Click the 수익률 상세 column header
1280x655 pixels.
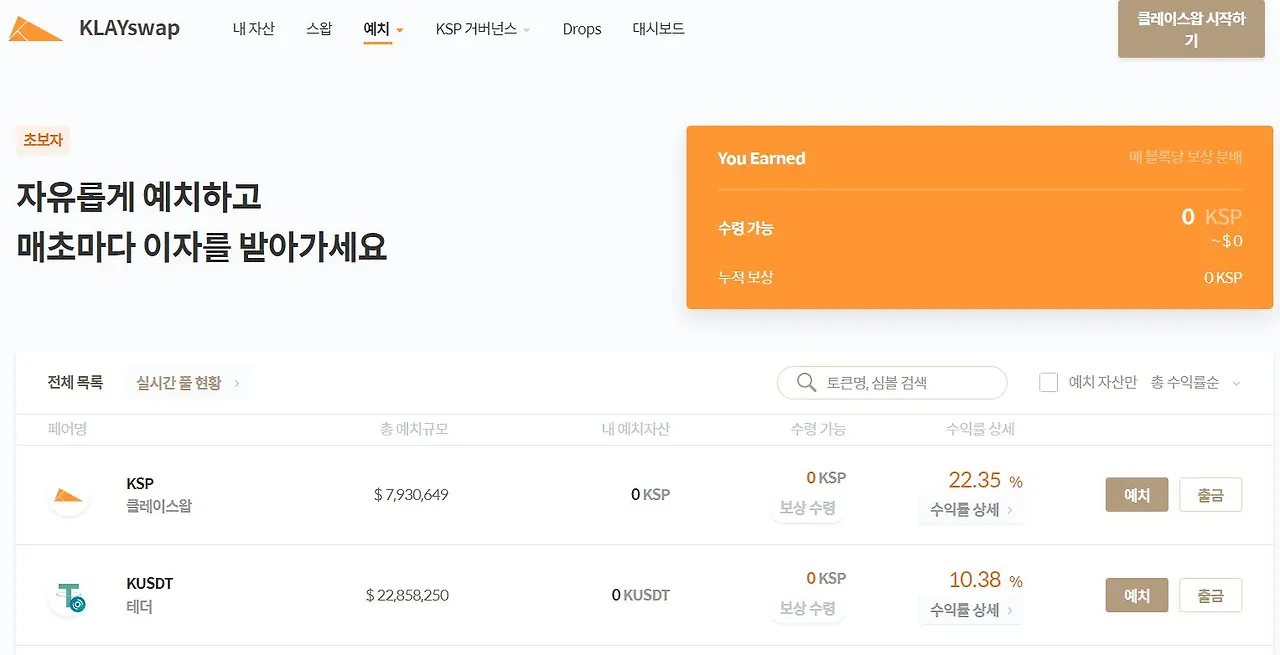pyautogui.click(x=981, y=429)
